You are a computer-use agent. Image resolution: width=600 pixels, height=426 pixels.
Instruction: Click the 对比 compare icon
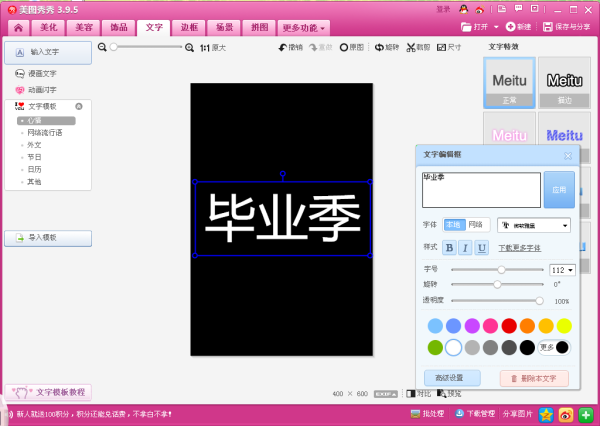click(411, 393)
